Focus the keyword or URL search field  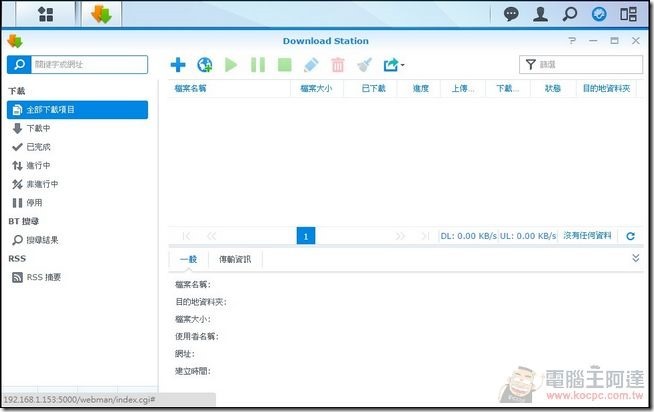click(89, 65)
